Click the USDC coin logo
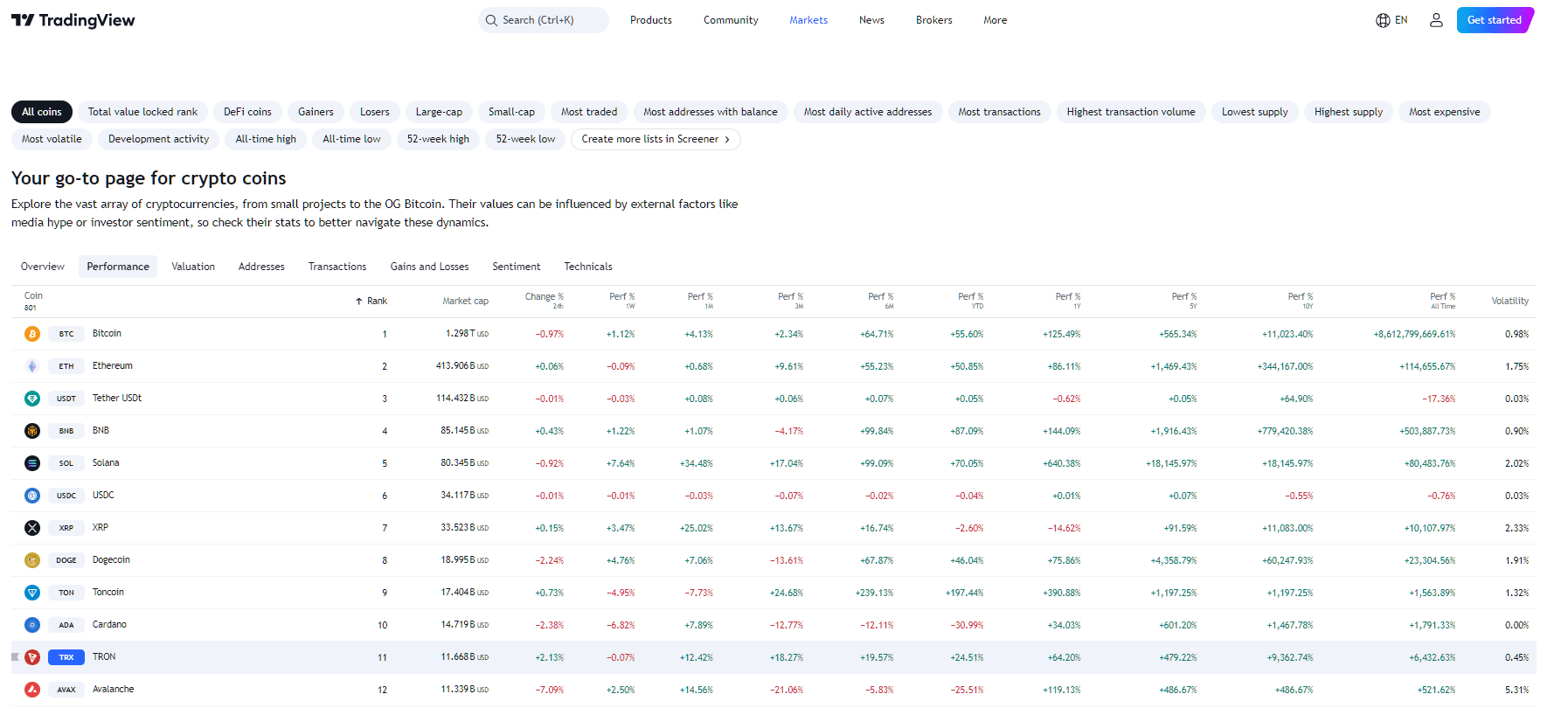The image size is (1568, 708). pyautogui.click(x=32, y=496)
